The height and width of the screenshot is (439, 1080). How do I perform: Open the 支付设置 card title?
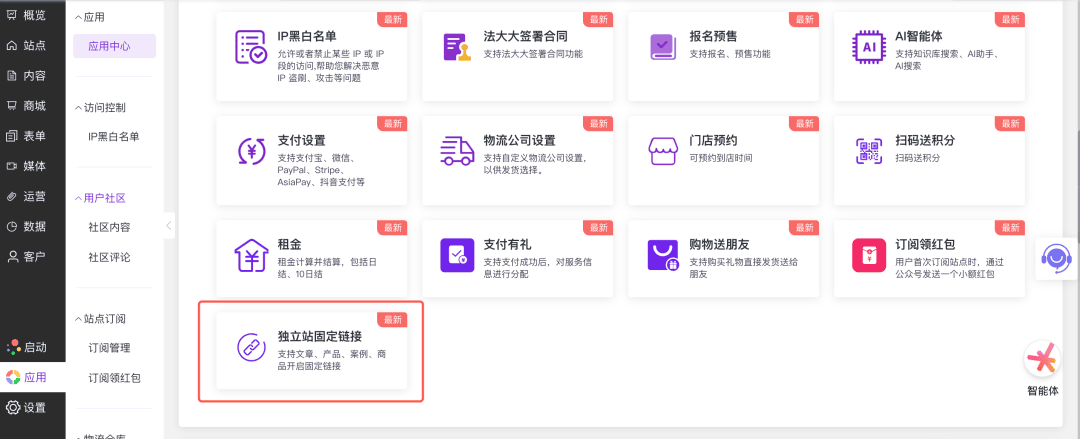click(x=302, y=141)
